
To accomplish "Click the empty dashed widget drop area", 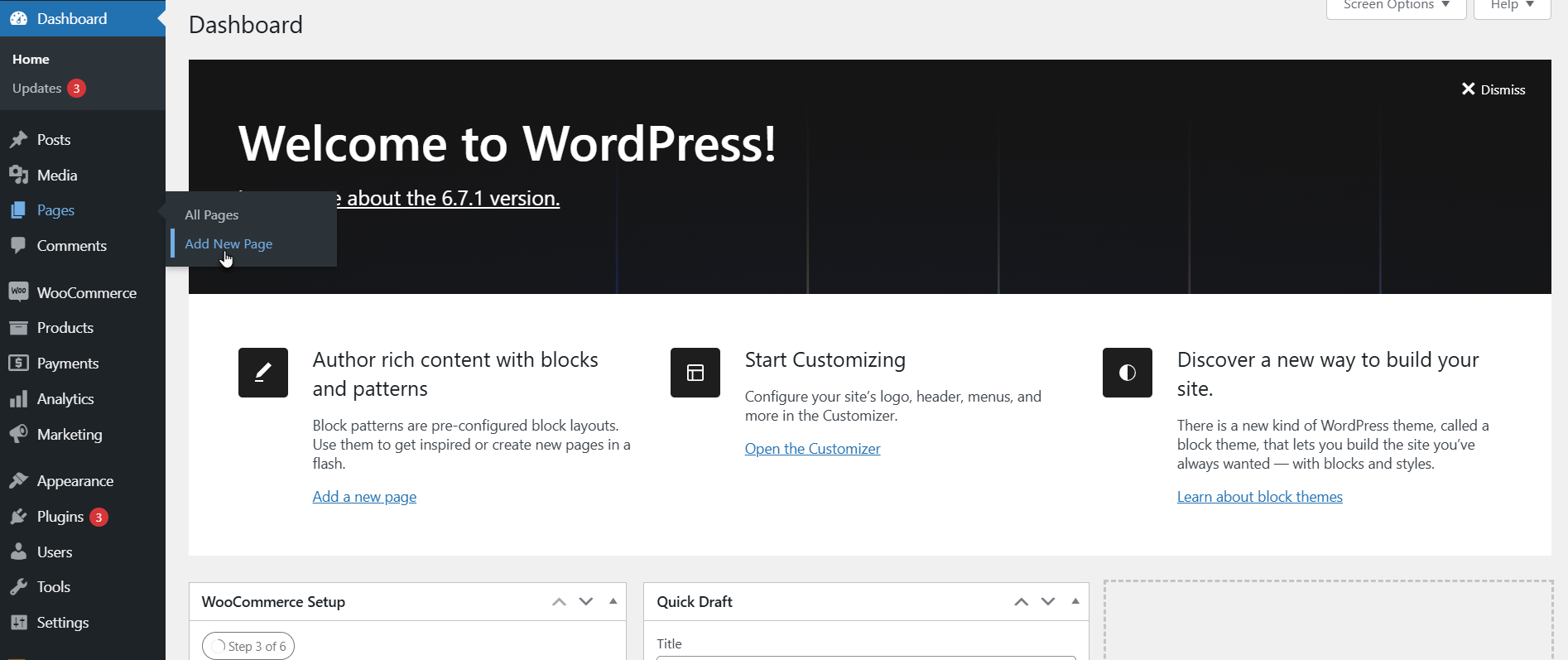I will pos(1329,620).
